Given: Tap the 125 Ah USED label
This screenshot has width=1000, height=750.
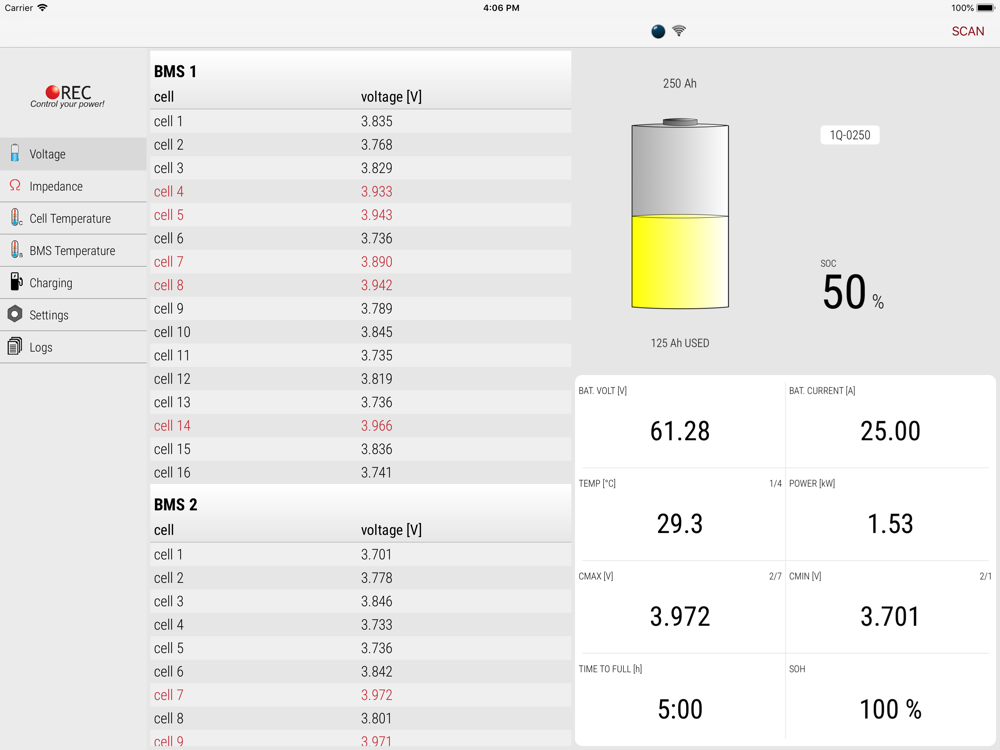Looking at the screenshot, I should tap(680, 343).
